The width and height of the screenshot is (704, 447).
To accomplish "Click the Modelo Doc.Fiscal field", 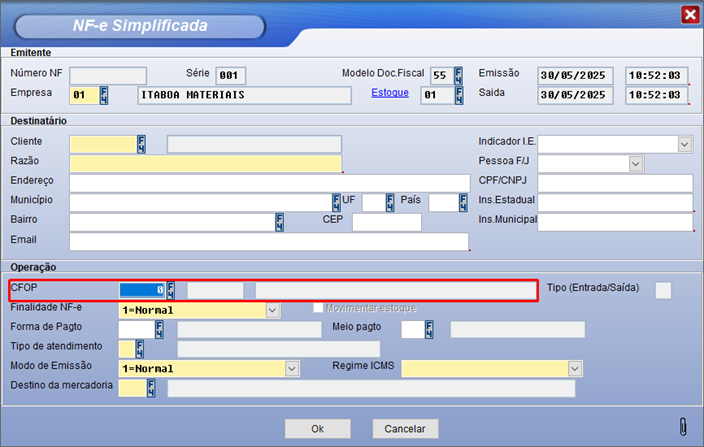I will tap(442, 75).
